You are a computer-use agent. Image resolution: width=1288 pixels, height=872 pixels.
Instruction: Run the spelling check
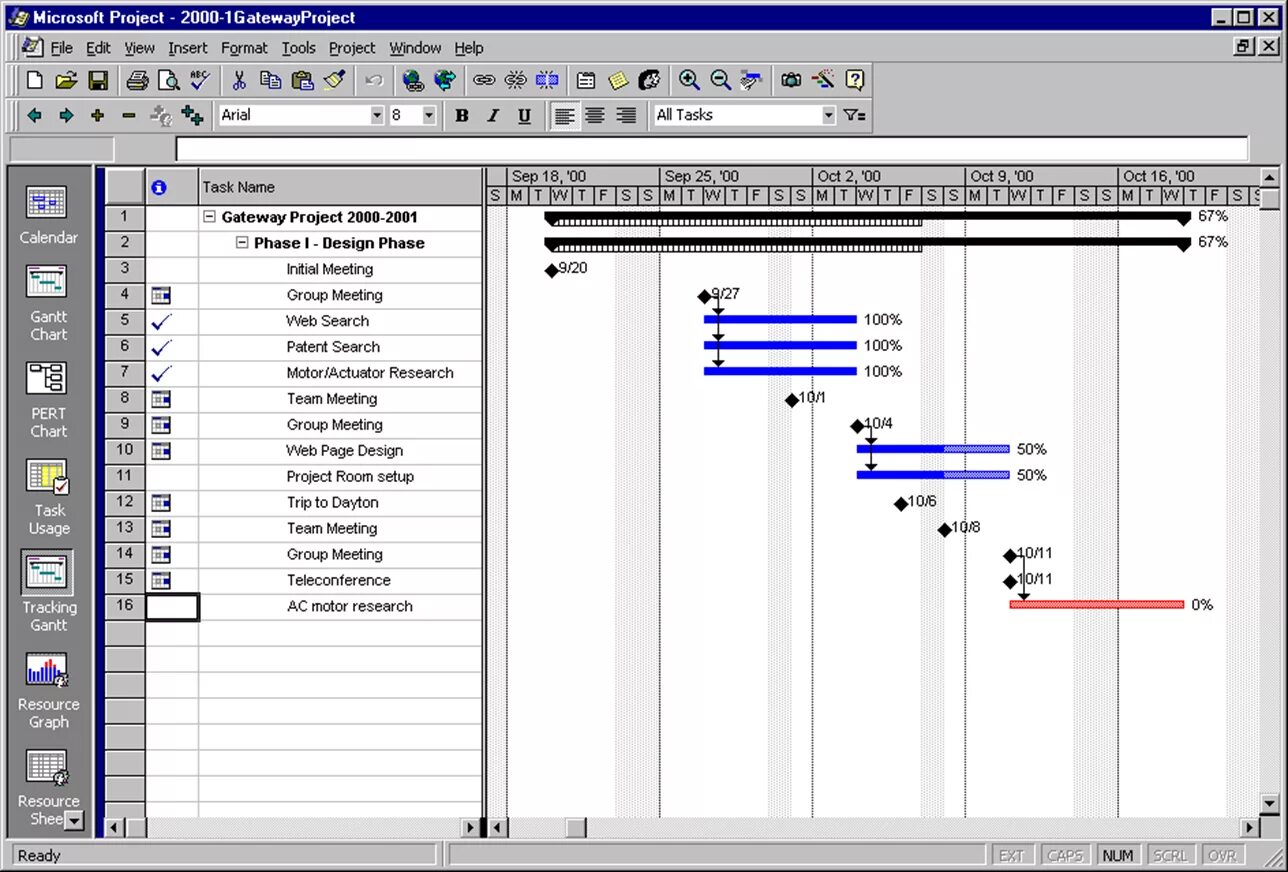click(x=199, y=81)
